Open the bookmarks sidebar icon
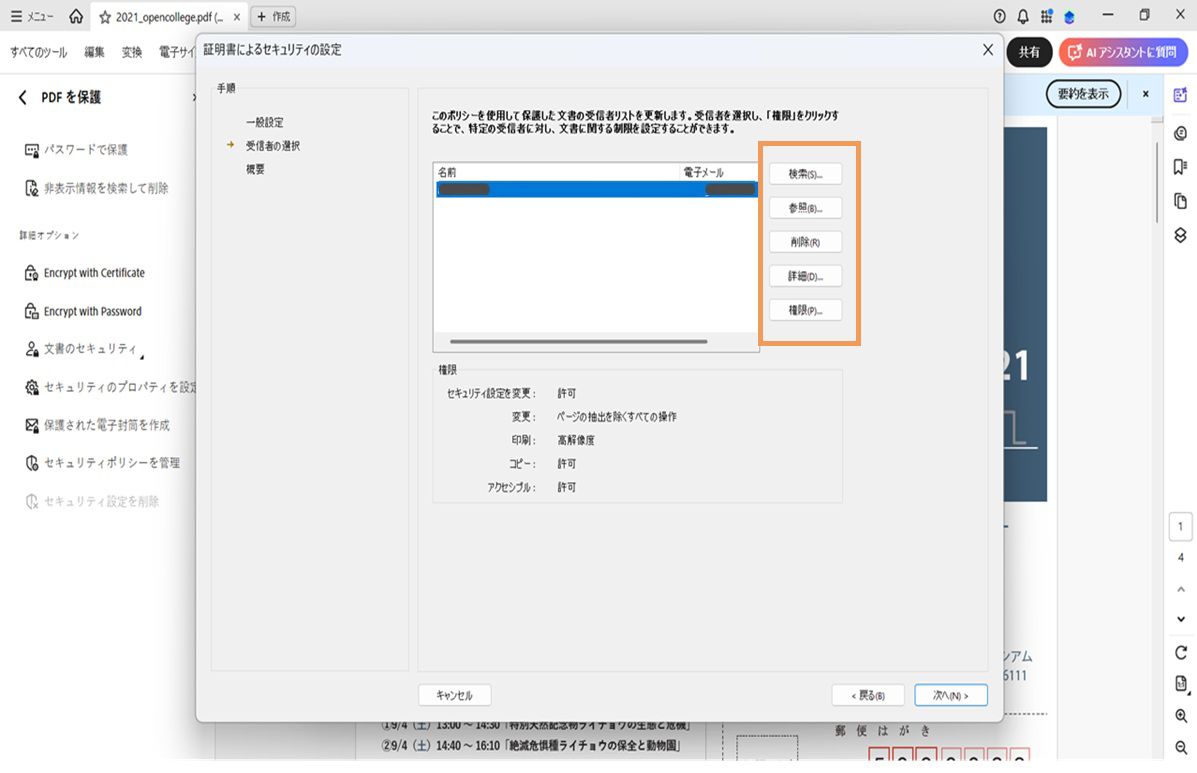1197x773 pixels. coord(1180,167)
